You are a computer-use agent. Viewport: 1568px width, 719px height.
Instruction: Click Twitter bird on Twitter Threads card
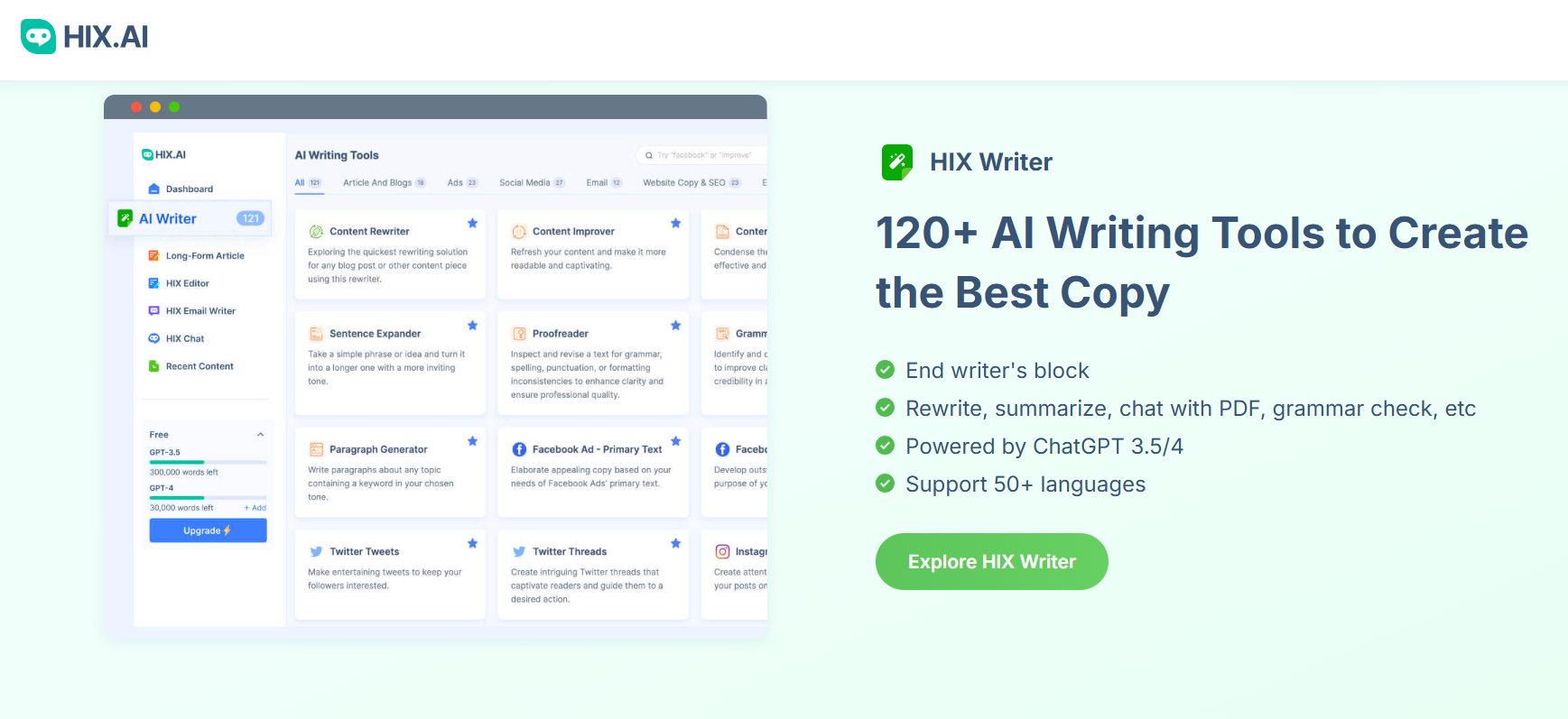tap(519, 551)
